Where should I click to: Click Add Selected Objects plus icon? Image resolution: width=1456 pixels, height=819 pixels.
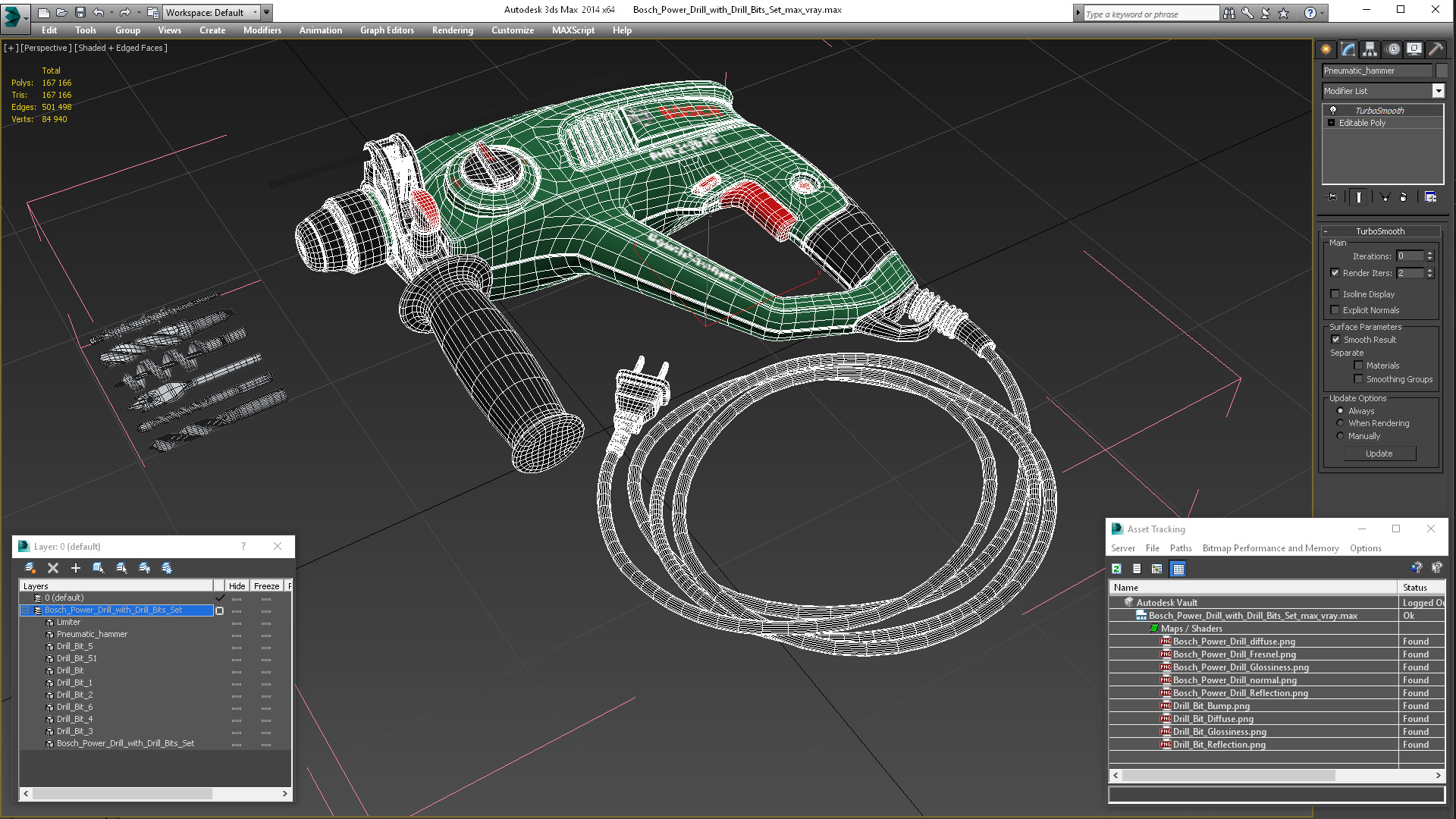click(75, 568)
